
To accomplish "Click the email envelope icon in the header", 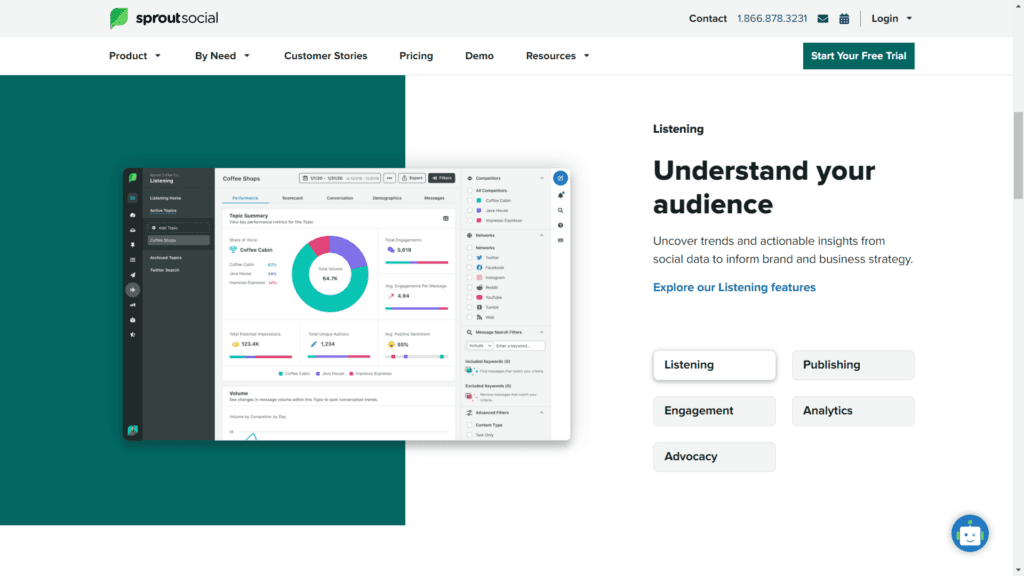I will click(x=822, y=18).
